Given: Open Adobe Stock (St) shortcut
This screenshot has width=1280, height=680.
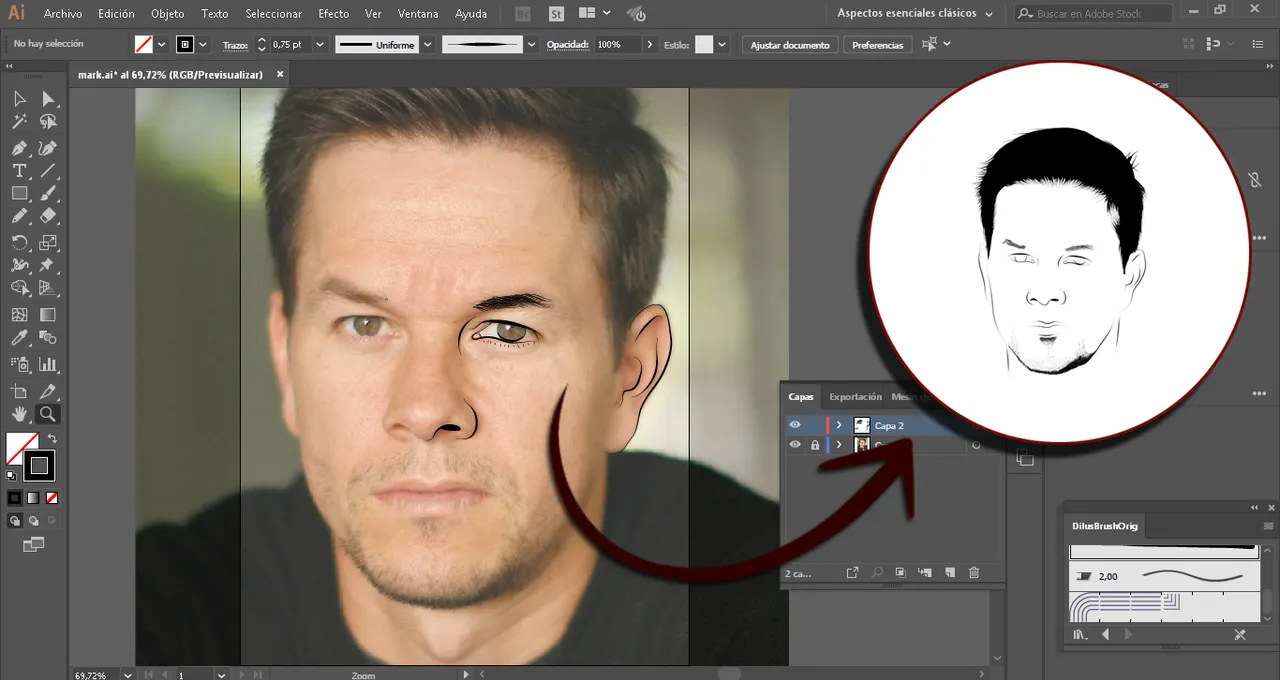Looking at the screenshot, I should click(556, 14).
